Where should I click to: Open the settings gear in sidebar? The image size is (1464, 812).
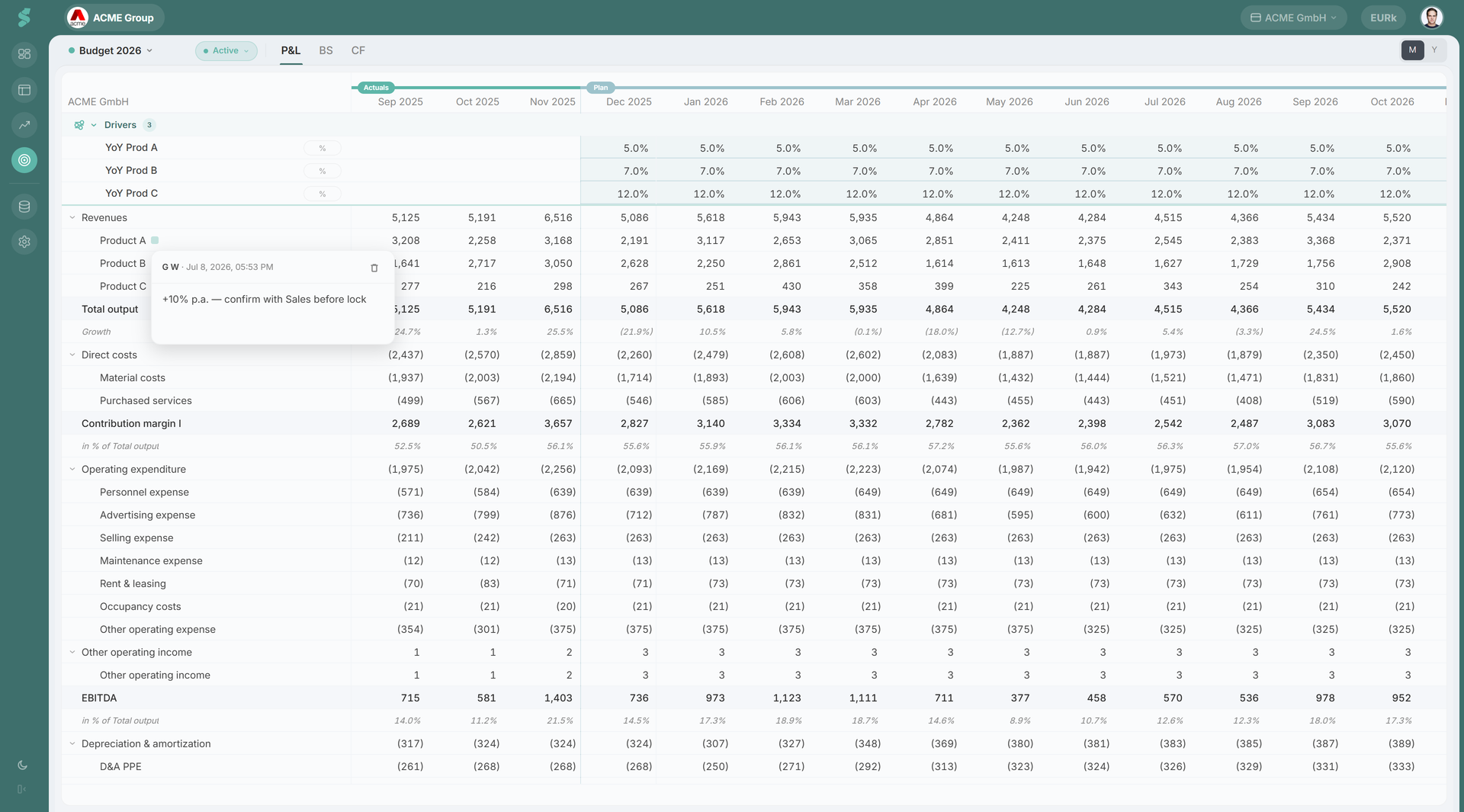tap(24, 242)
